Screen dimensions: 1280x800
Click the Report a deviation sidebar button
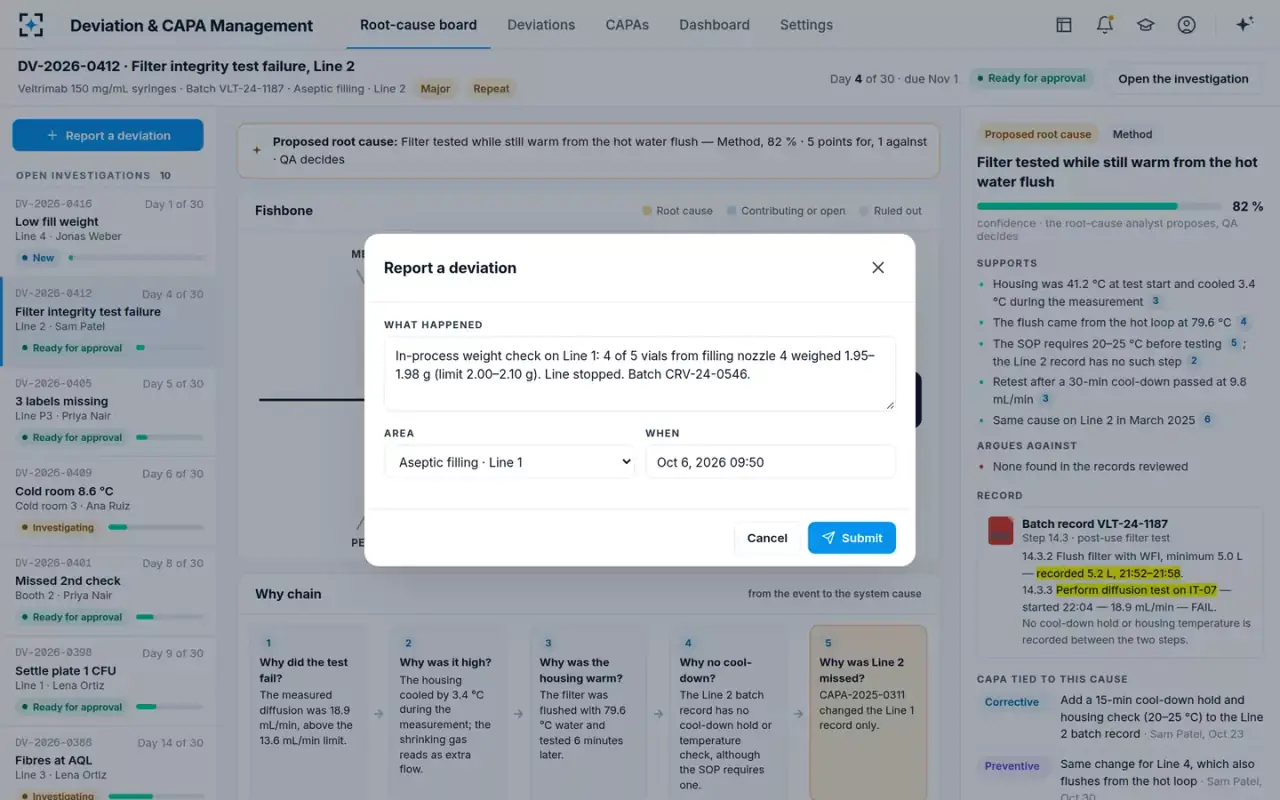pos(108,136)
